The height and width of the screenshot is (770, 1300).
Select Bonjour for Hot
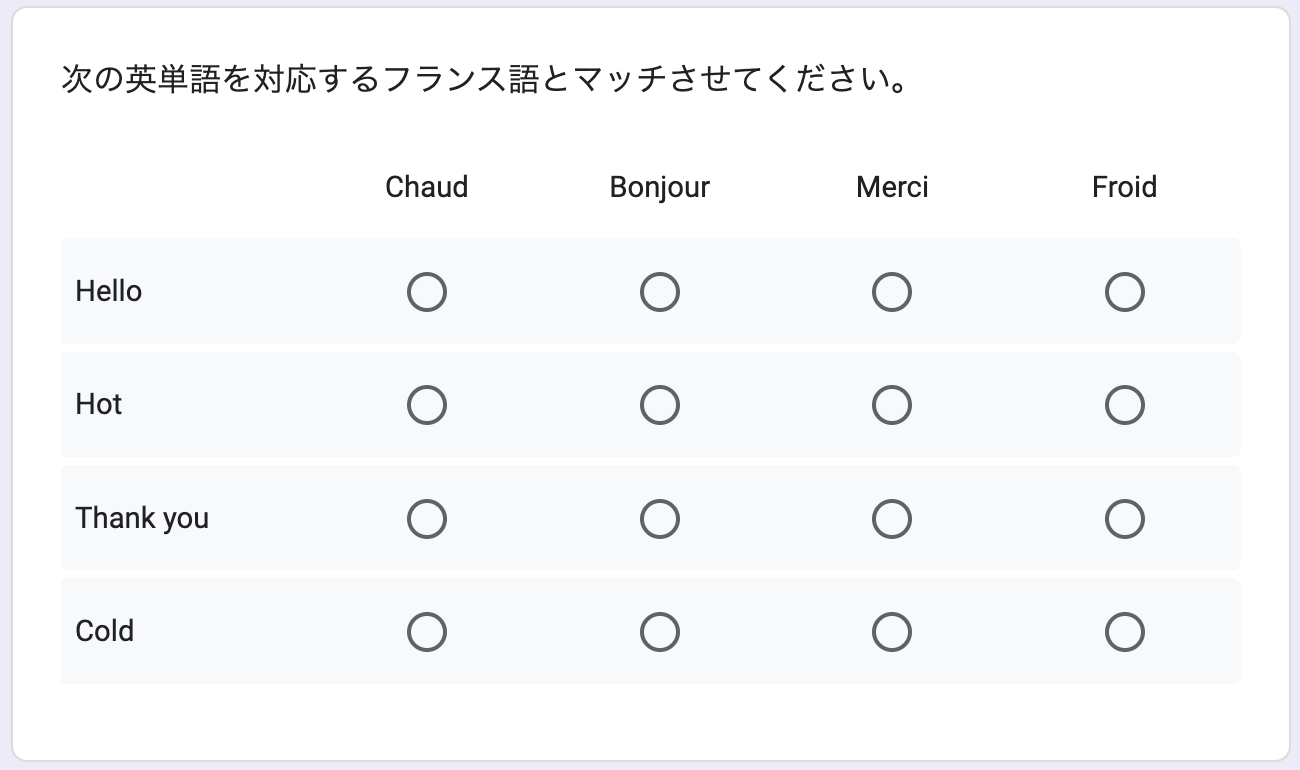click(660, 405)
